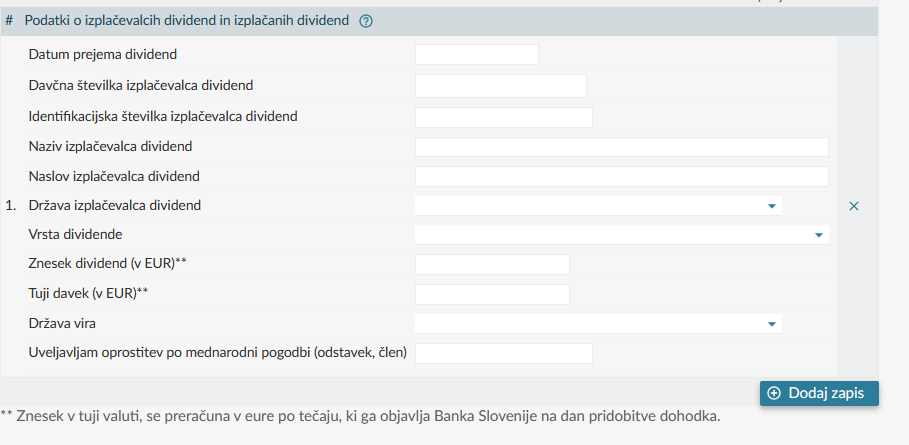Screen dimensions: 909x445
Task: Click the Davčna številka izplačevalca dividend field
Action: click(x=501, y=86)
